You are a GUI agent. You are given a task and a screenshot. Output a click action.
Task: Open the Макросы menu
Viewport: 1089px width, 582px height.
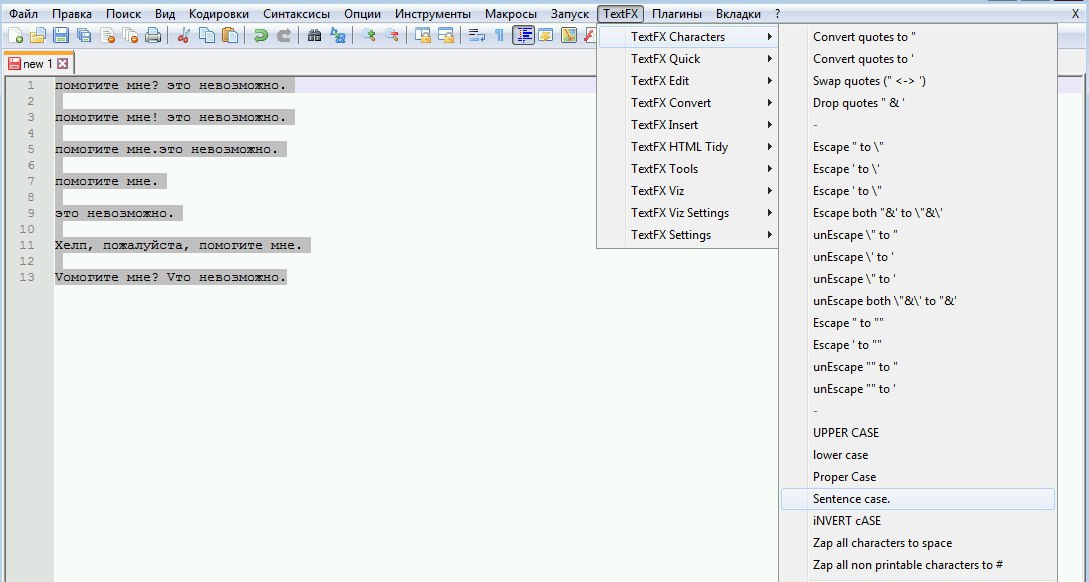coord(510,14)
